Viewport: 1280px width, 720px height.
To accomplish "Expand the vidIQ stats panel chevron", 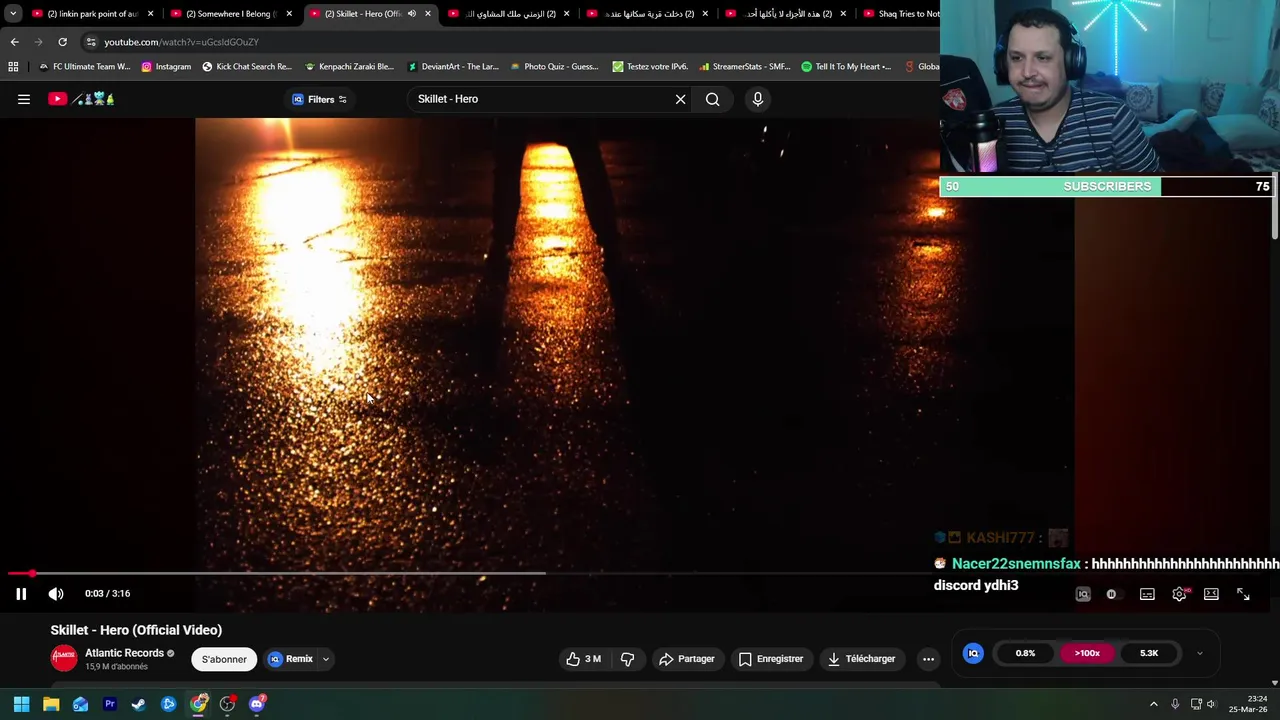I will point(1200,653).
